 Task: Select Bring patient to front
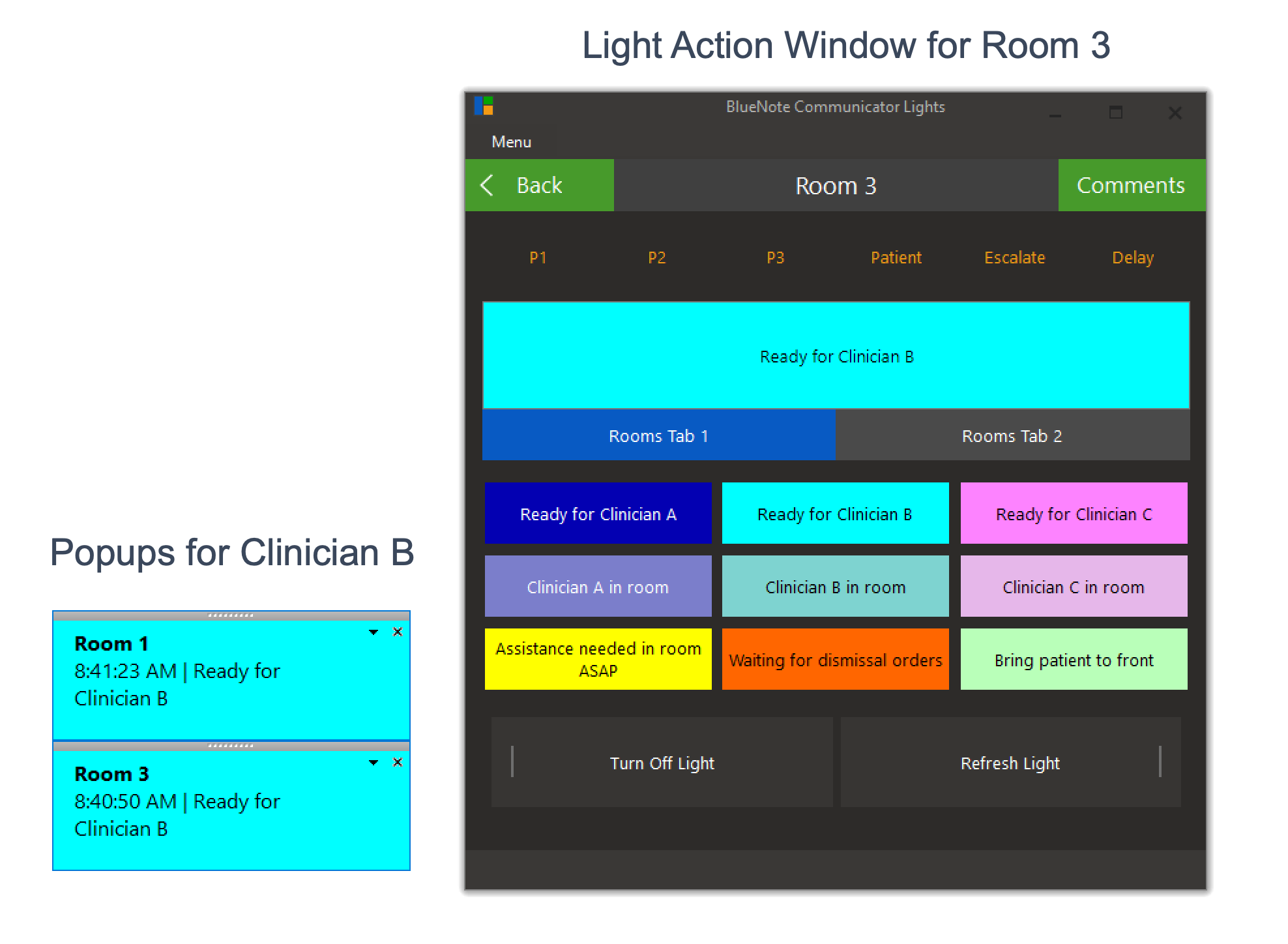(x=1074, y=659)
